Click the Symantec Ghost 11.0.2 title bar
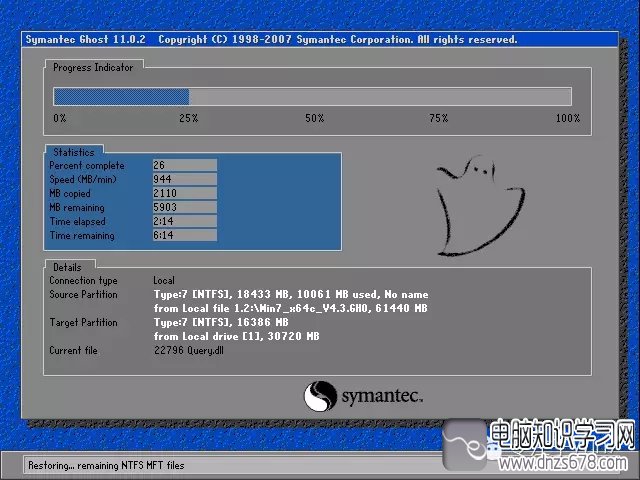640x480 pixels. [x=320, y=40]
